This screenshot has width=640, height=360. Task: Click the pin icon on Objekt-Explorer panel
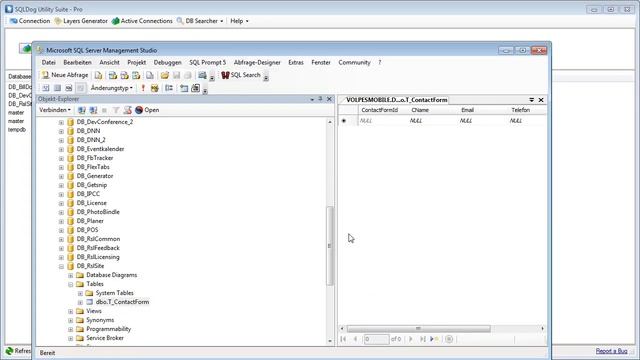point(320,99)
